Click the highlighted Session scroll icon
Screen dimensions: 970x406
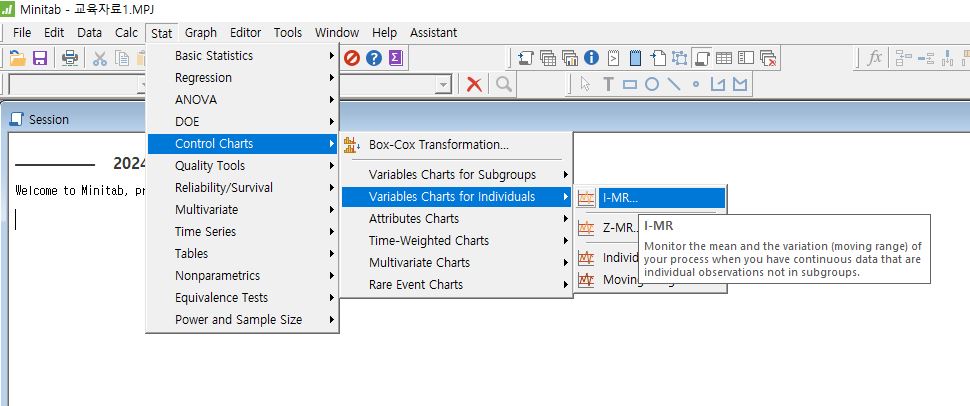[702, 58]
